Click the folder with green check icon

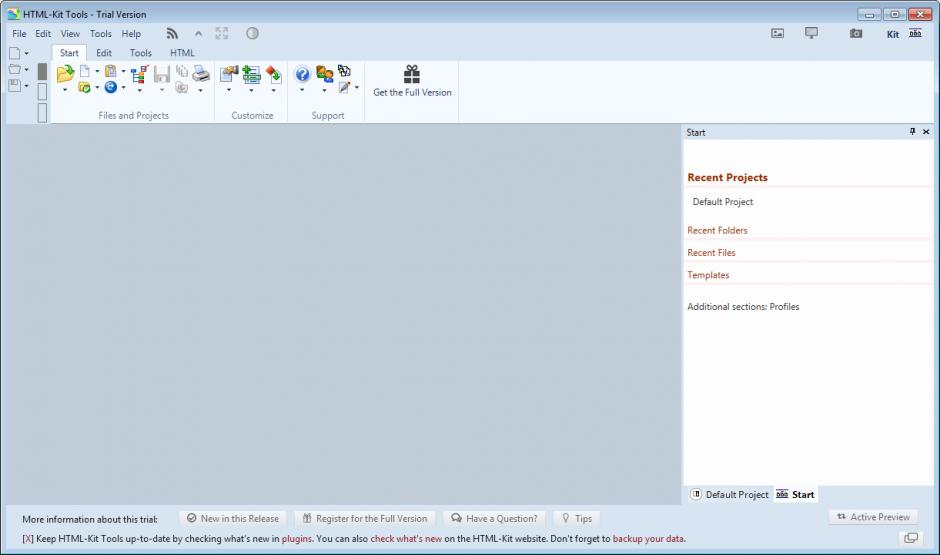pos(85,88)
